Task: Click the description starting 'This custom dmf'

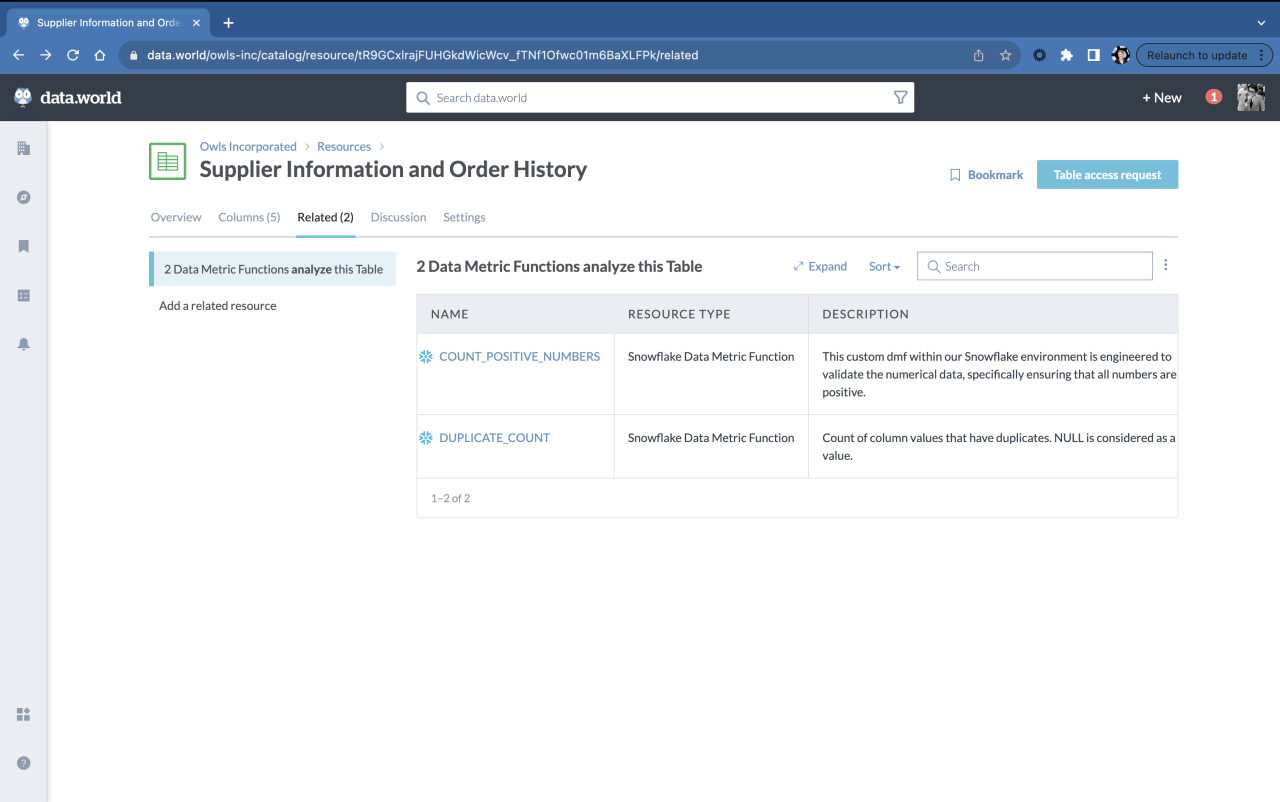Action: pos(999,374)
